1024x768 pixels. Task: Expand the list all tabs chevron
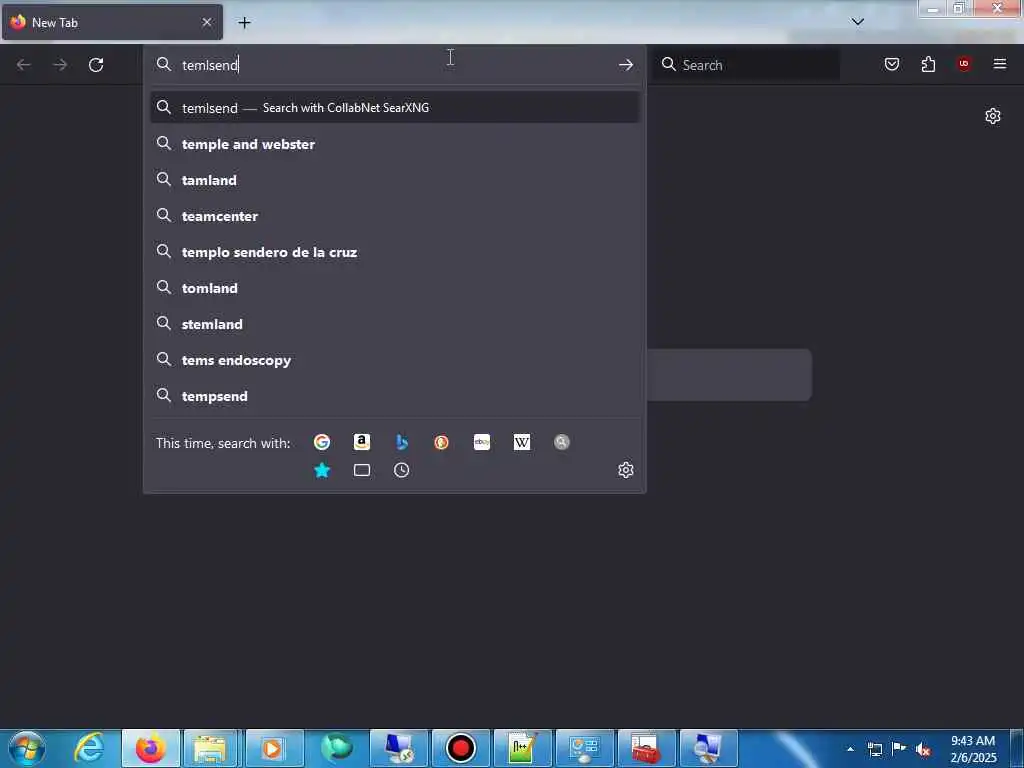tap(857, 22)
